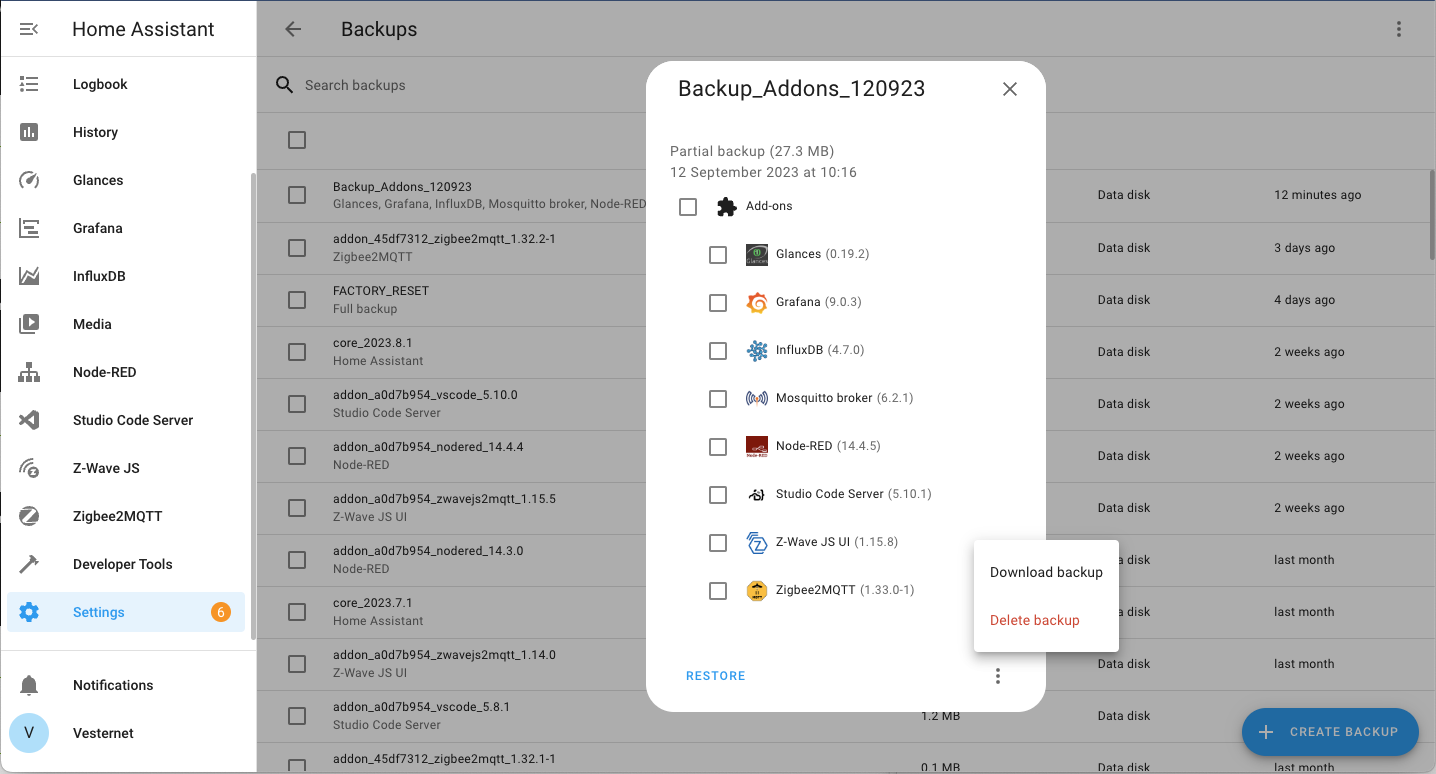Close the Backup_Addons_120923 dialog

coord(1010,89)
